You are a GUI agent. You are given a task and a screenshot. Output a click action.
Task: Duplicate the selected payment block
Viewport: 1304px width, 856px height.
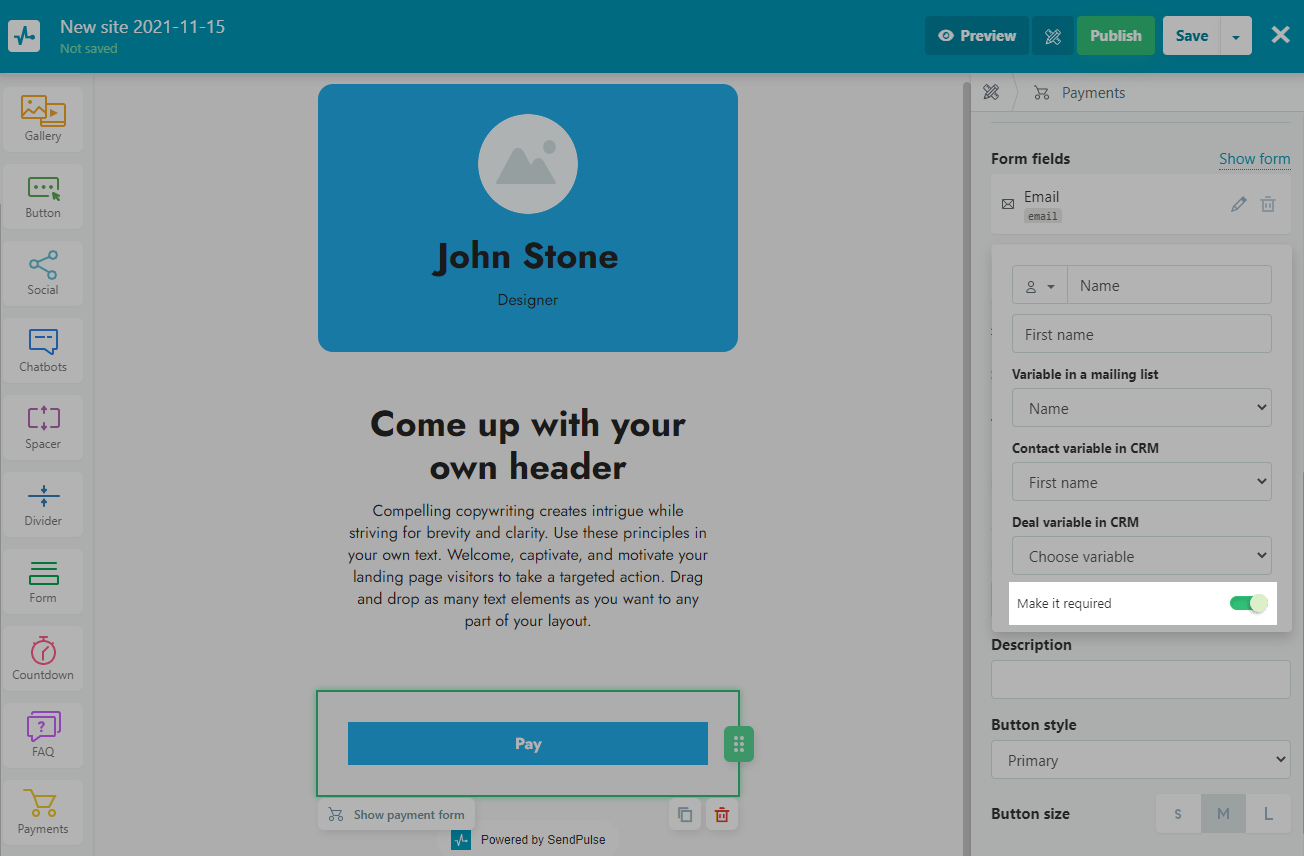(x=684, y=814)
